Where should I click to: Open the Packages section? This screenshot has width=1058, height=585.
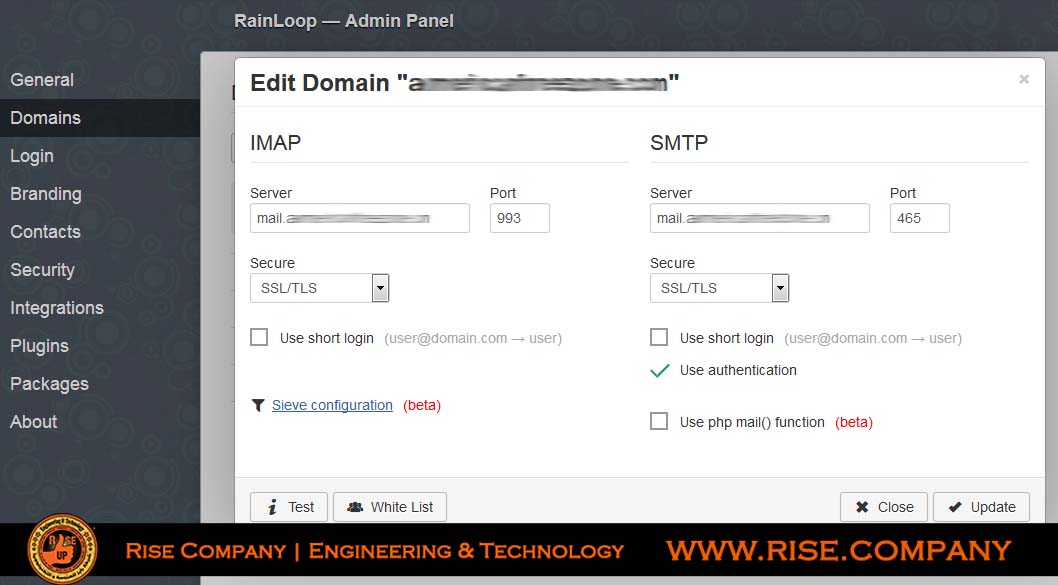49,384
